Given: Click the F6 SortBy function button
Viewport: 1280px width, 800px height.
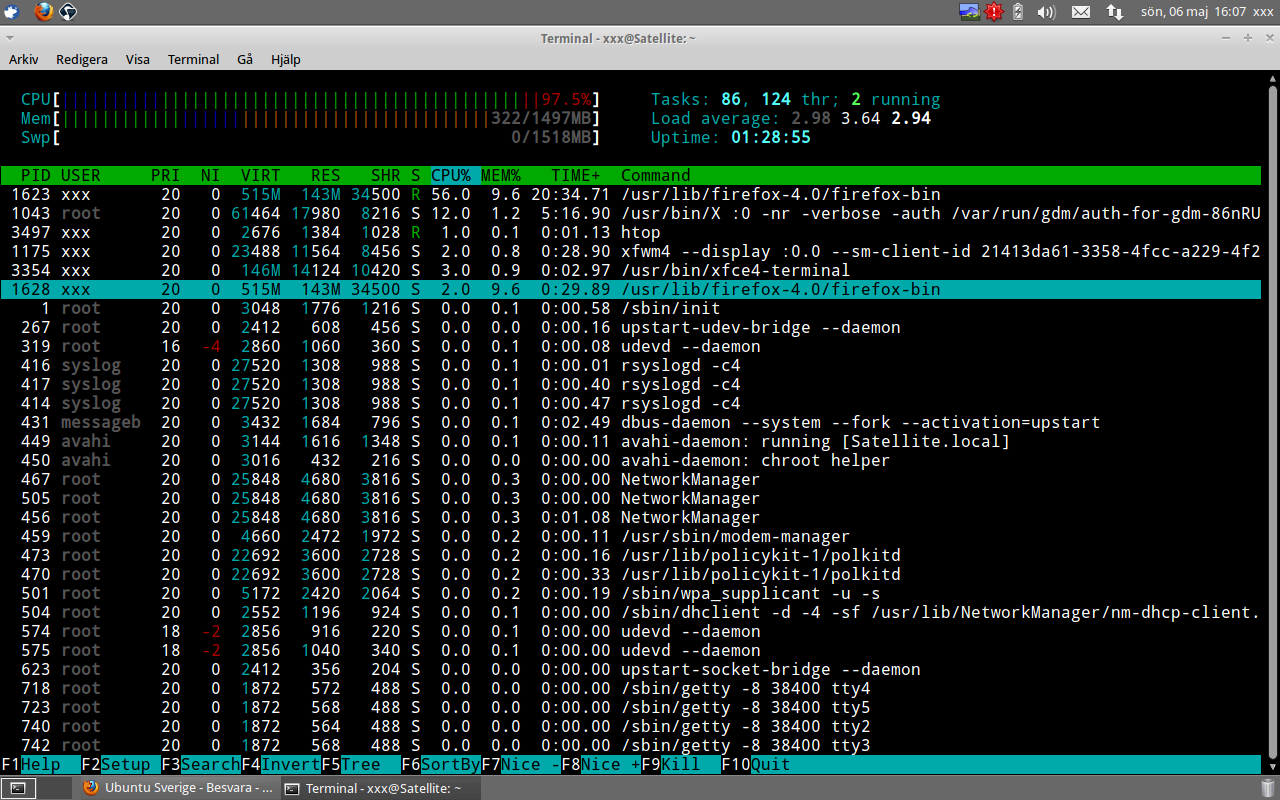Looking at the screenshot, I should tap(441, 765).
